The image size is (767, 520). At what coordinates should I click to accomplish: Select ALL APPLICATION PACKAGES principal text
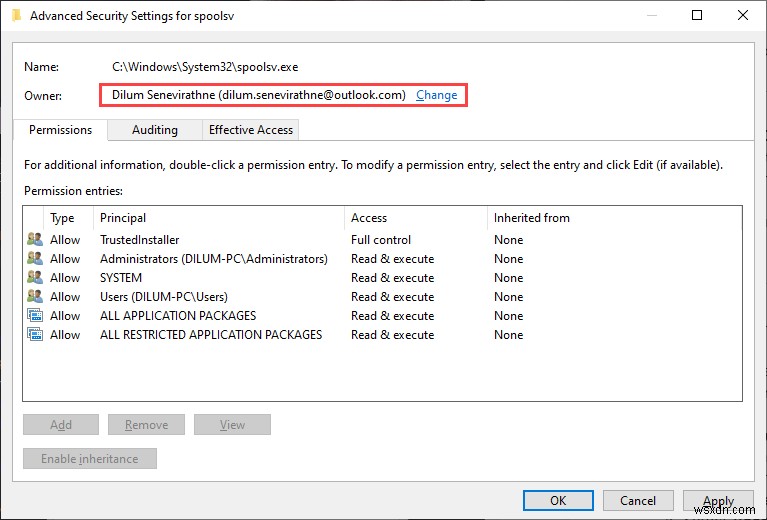[x=178, y=316]
